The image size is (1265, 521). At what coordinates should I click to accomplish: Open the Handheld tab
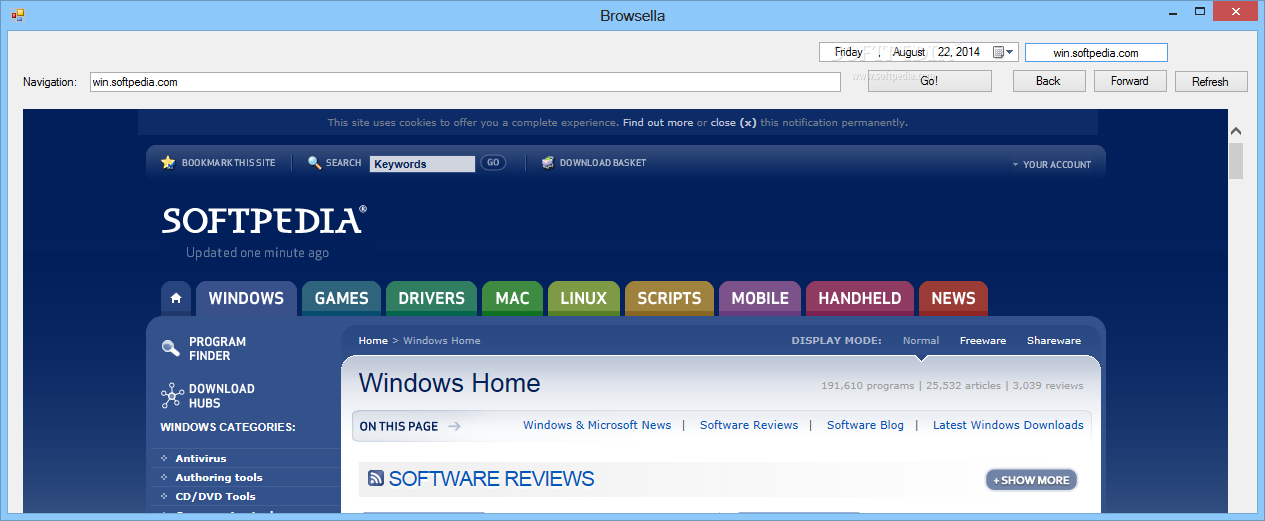860,298
